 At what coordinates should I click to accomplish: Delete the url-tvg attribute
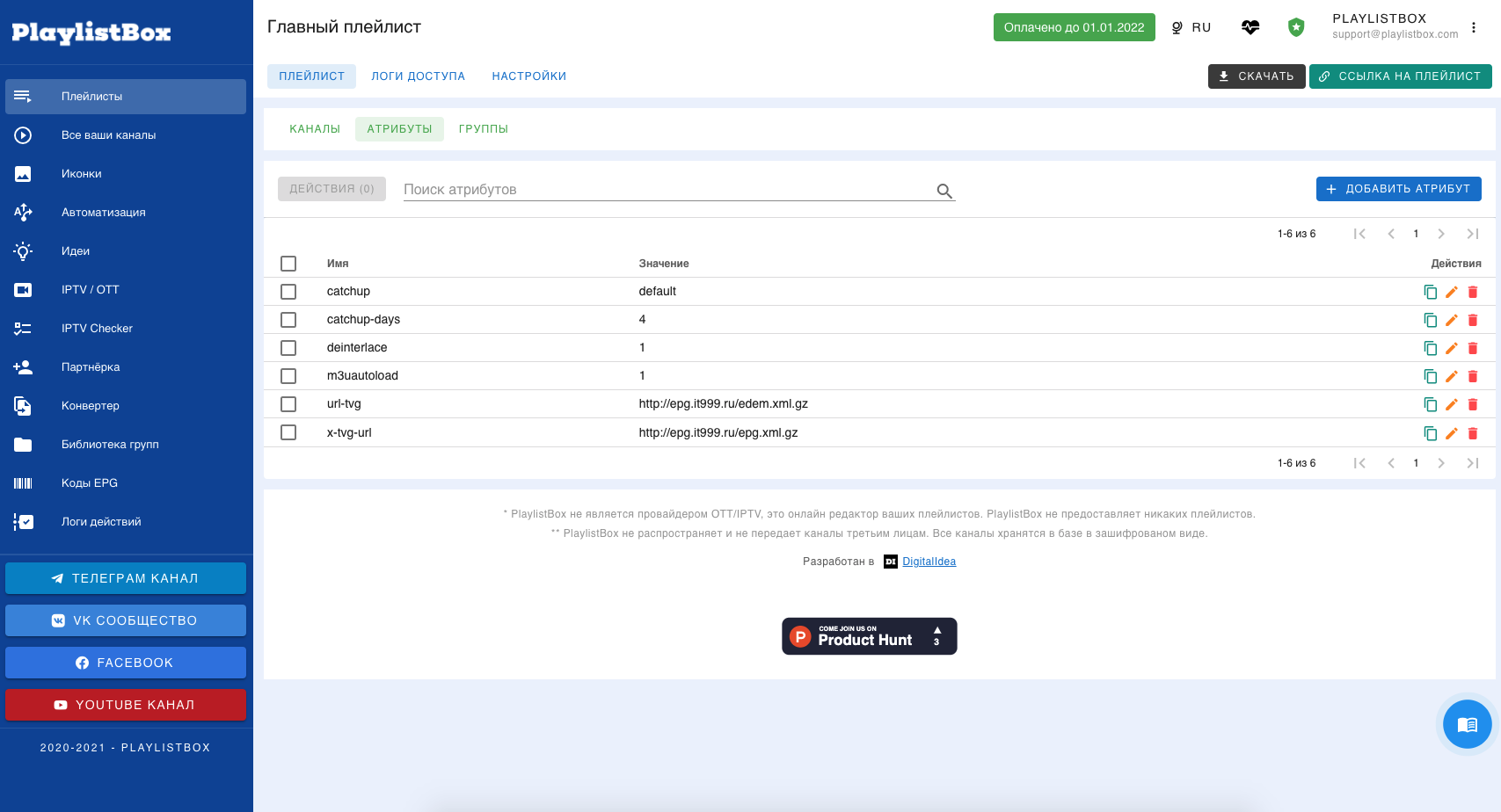1473,404
